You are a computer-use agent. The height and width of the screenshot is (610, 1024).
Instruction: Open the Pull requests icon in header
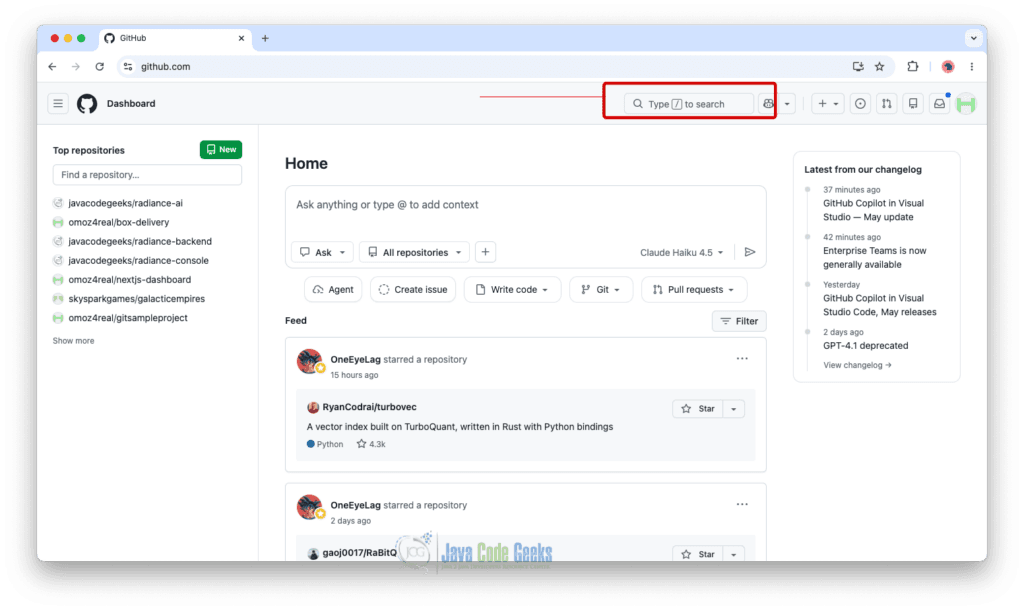tap(886, 104)
